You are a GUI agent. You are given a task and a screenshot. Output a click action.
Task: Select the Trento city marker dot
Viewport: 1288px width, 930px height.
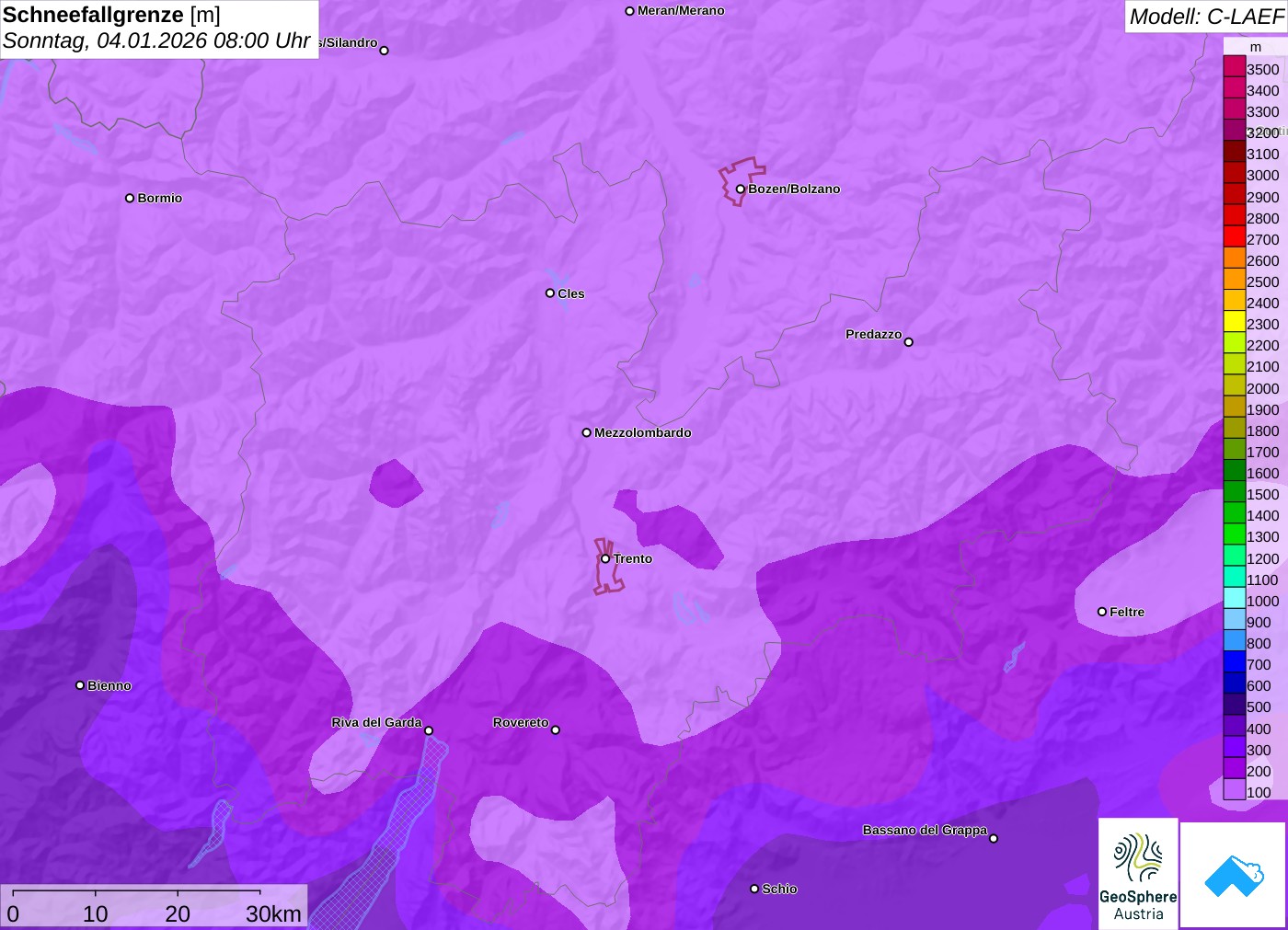point(605,558)
